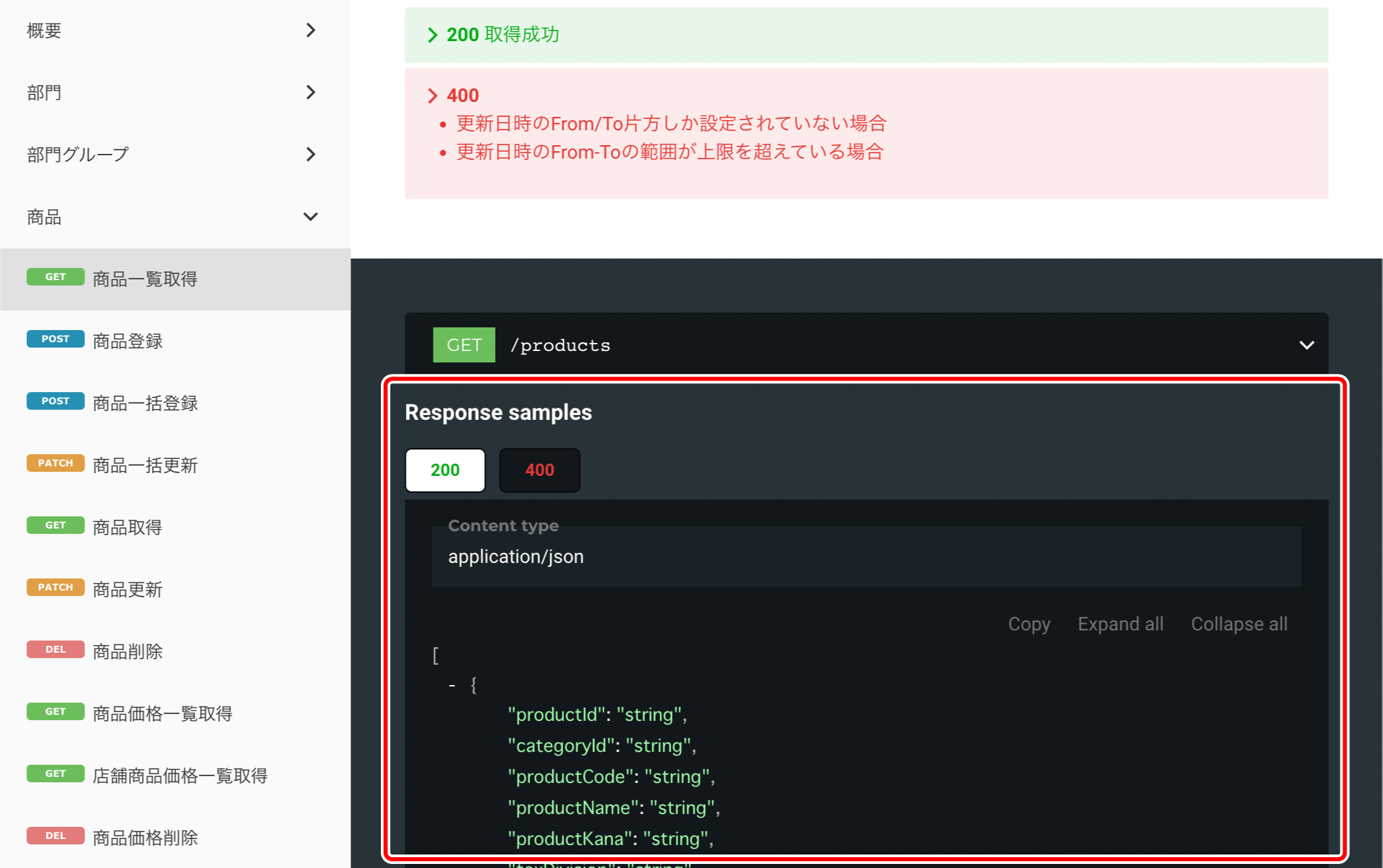
Task: Collapse the 商品 section in the sidebar
Action: click(x=311, y=216)
